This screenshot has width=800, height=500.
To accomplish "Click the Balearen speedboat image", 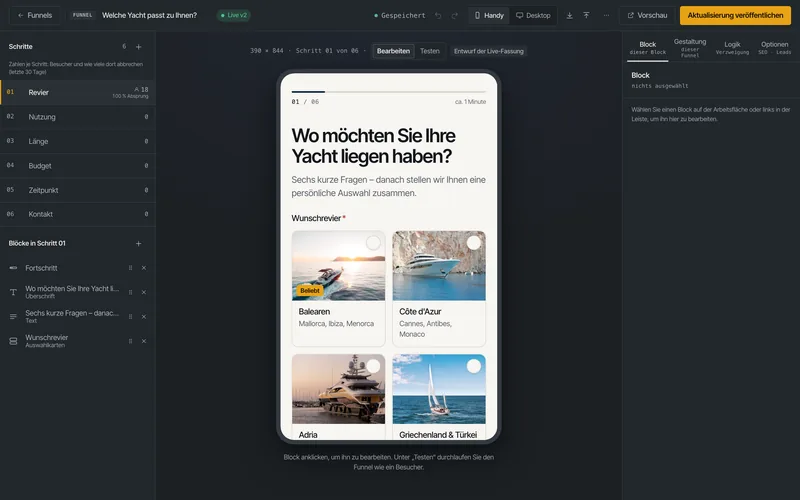I will 338,266.
